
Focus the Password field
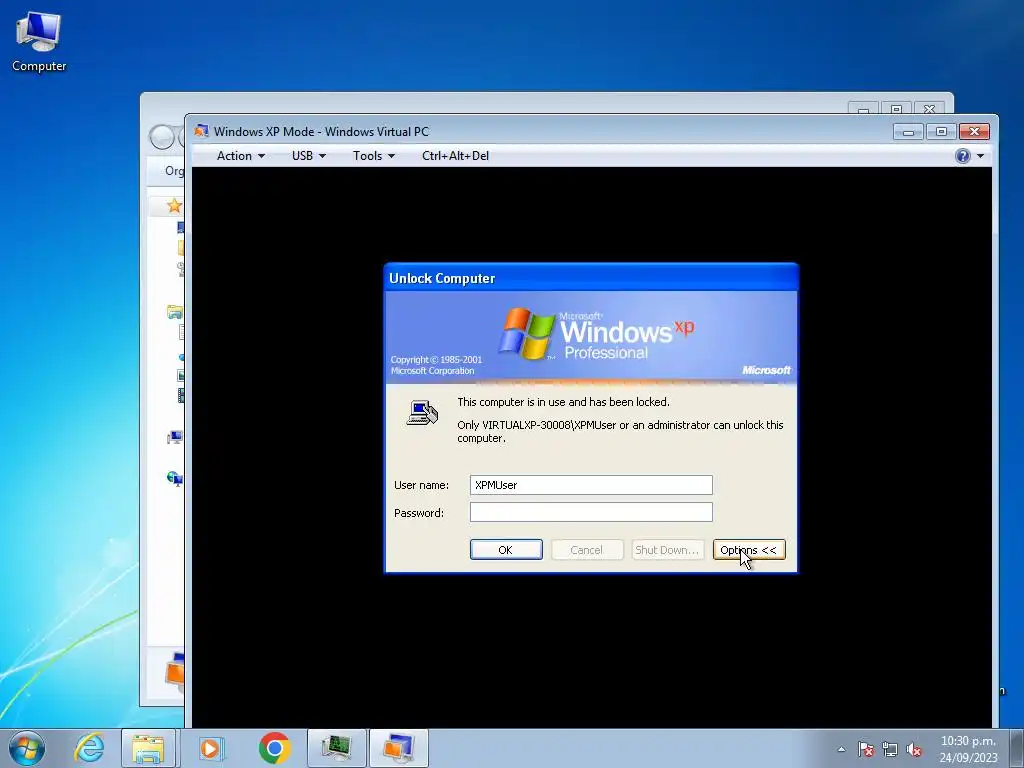point(591,512)
